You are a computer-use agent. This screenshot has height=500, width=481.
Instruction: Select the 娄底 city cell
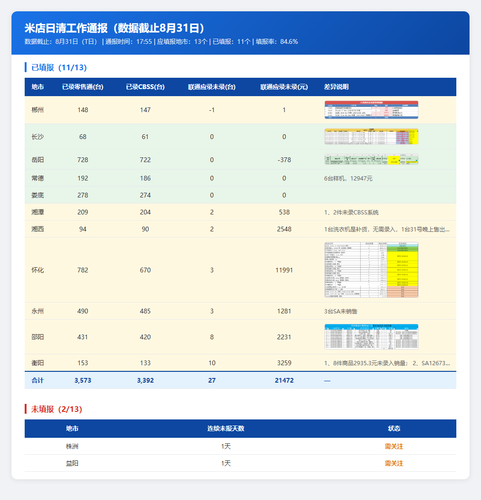[38, 195]
